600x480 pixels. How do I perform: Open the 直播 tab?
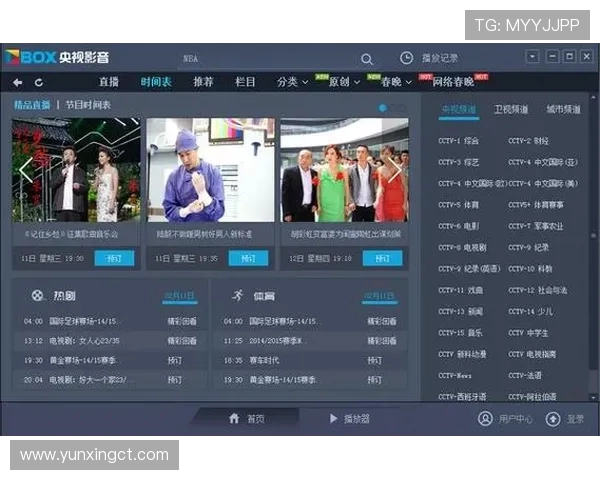pyautogui.click(x=109, y=82)
